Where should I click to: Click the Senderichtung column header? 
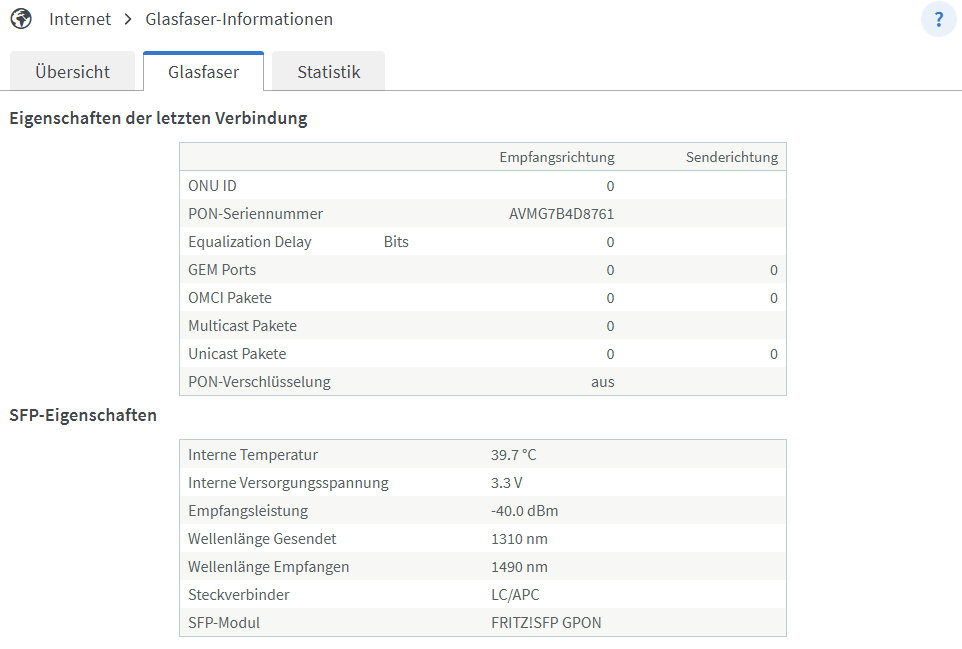tap(732, 157)
